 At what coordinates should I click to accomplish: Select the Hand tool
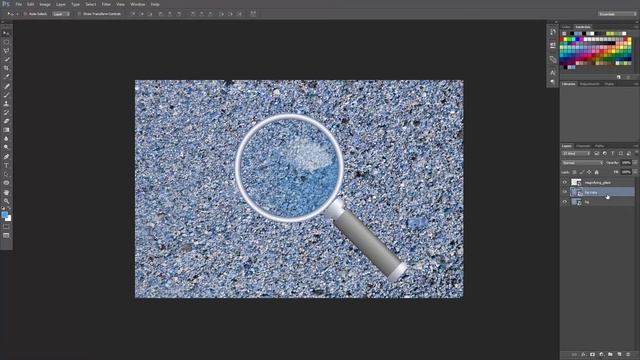[x=6, y=192]
